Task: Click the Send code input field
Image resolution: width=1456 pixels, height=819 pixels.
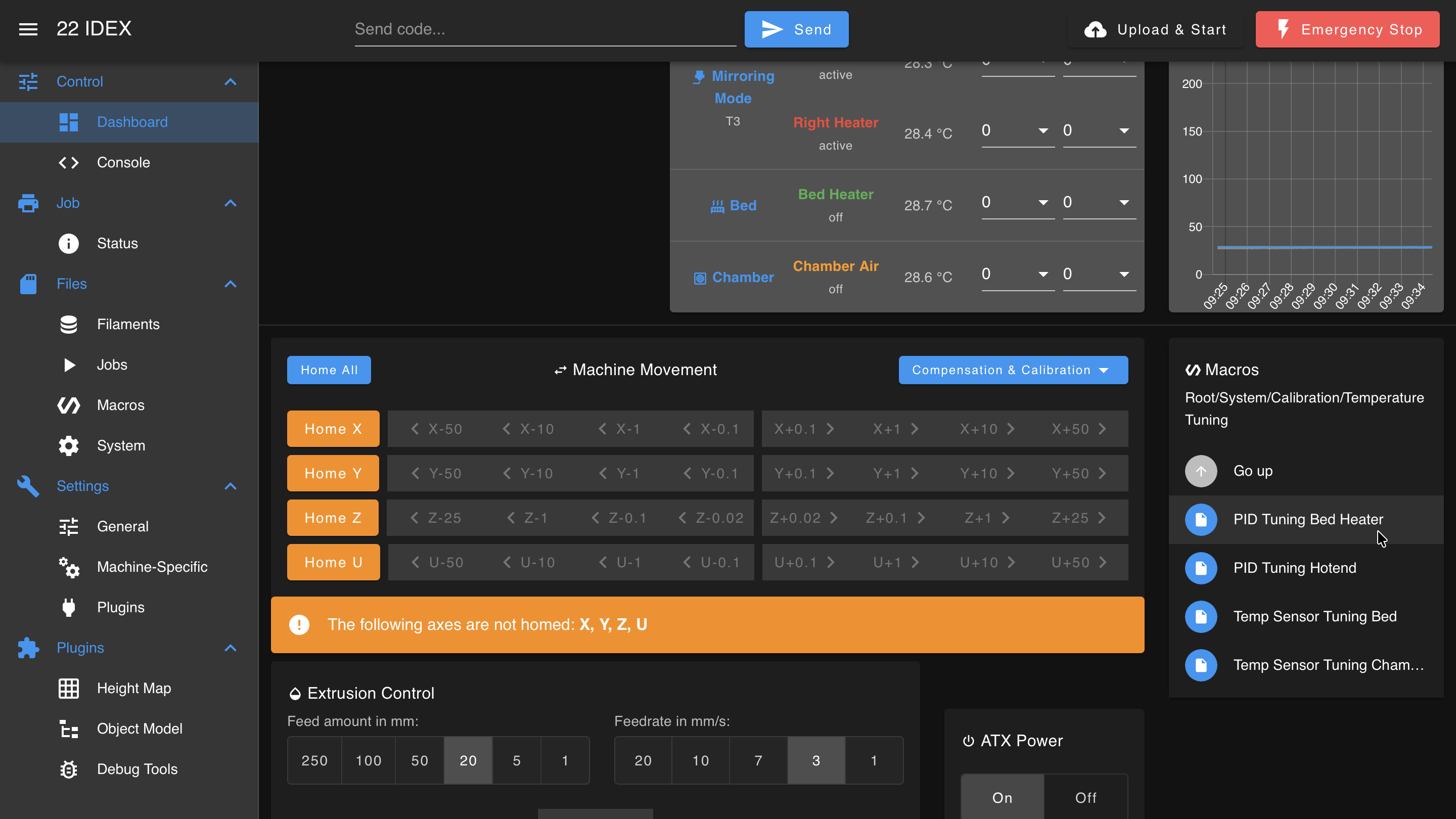Action: click(545, 29)
